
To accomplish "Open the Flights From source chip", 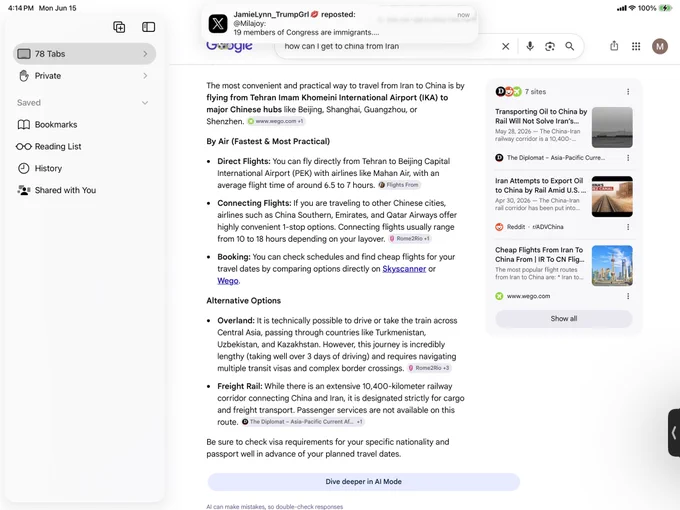I will (399, 185).
